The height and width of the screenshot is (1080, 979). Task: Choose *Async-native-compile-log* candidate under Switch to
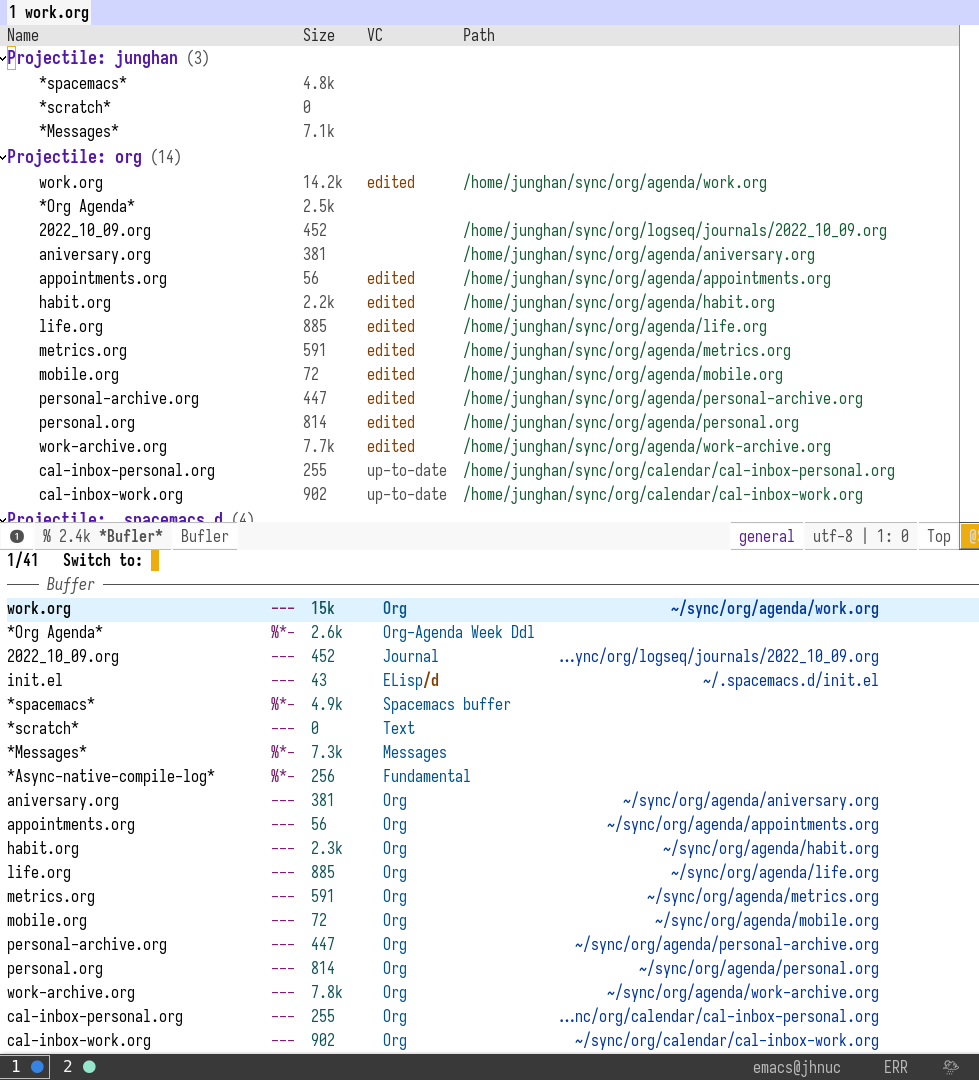click(489, 777)
